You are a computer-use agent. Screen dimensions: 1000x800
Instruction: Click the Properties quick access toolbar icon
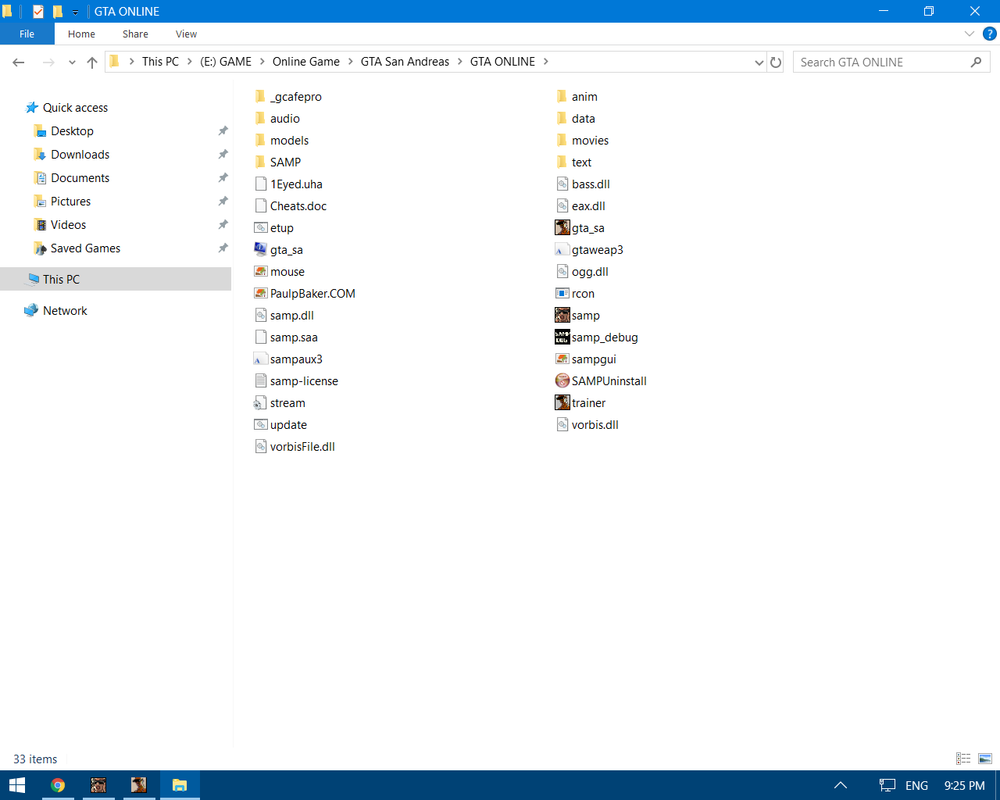click(38, 11)
